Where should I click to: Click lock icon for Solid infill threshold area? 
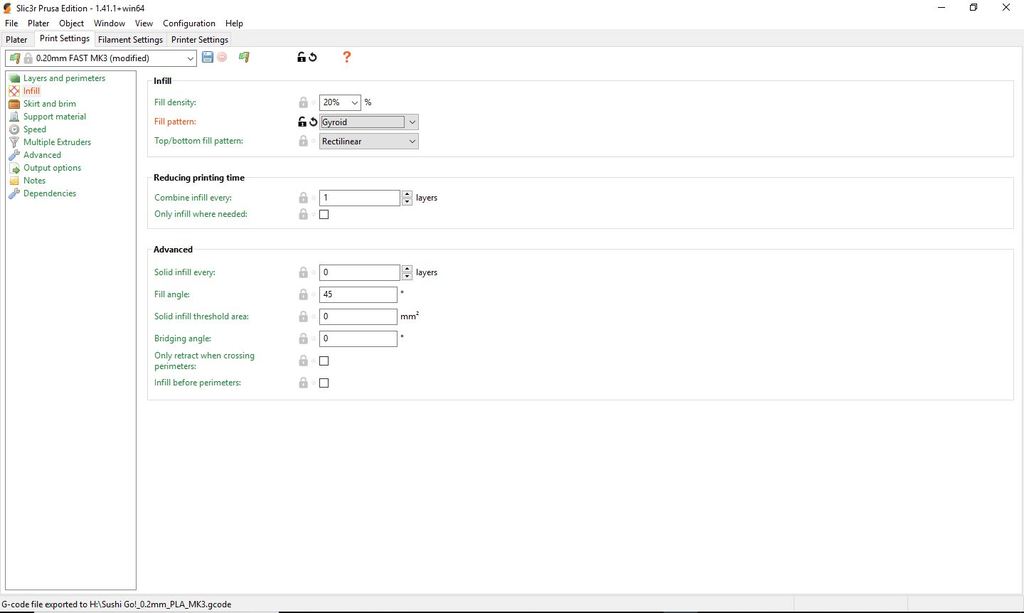[x=303, y=317]
